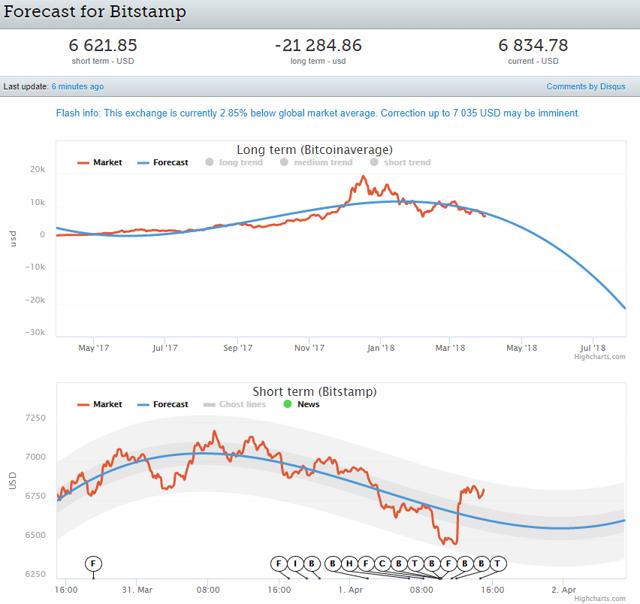Click the '1. Apr' axis label
640x604 pixels.
(x=350, y=590)
